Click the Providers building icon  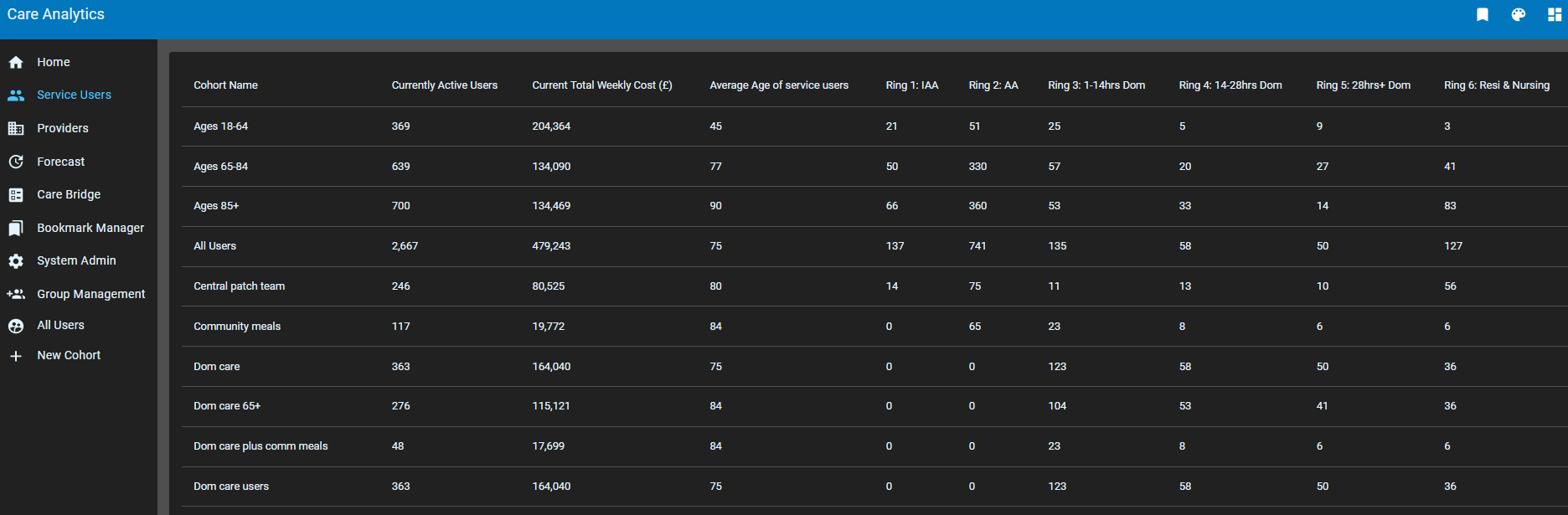tap(16, 128)
